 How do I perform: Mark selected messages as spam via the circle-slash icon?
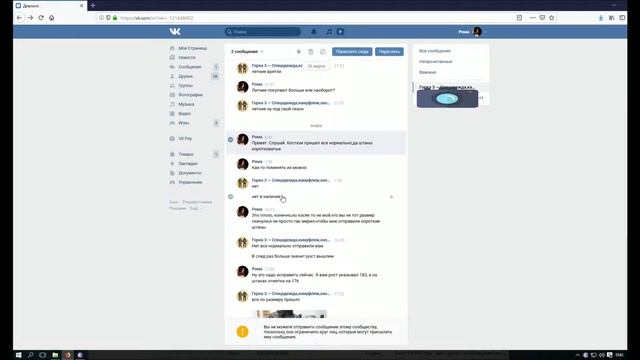[x=323, y=51]
